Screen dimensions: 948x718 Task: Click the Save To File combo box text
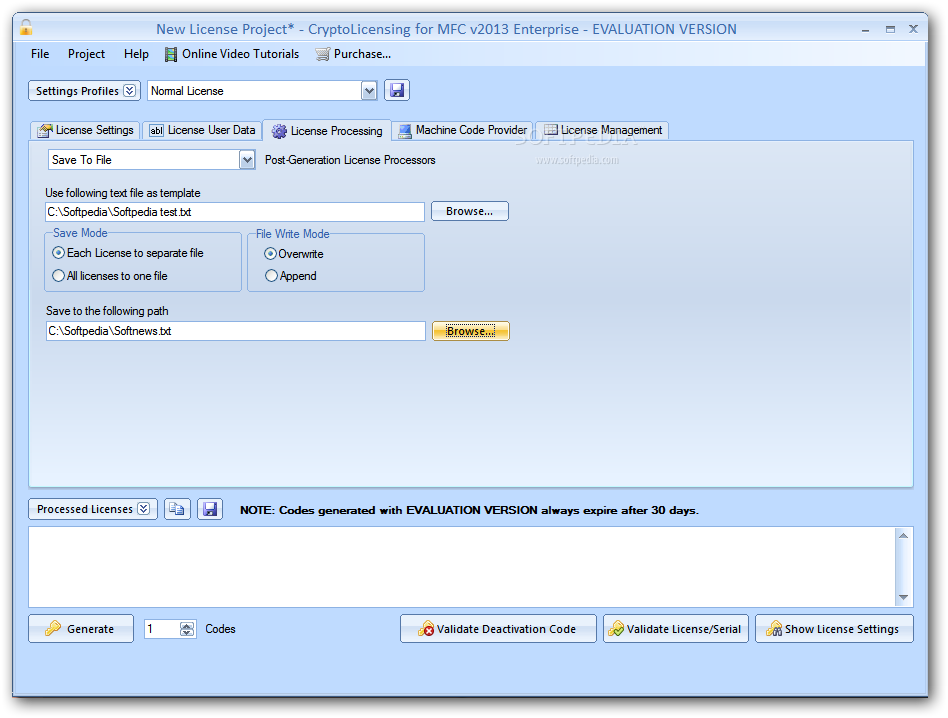(x=144, y=160)
